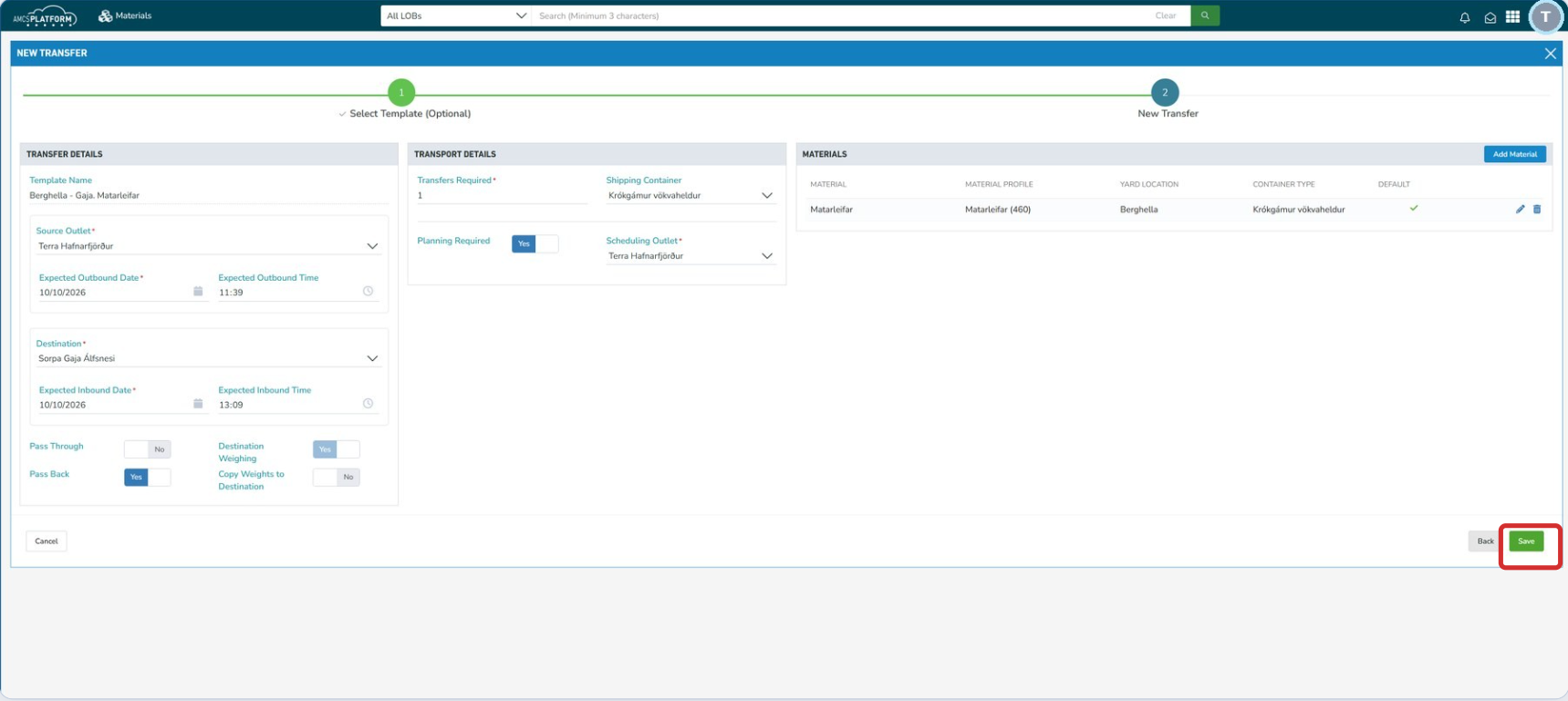This screenshot has height=701, width=1568.
Task: Click the Materials module icon
Action: [x=105, y=15]
